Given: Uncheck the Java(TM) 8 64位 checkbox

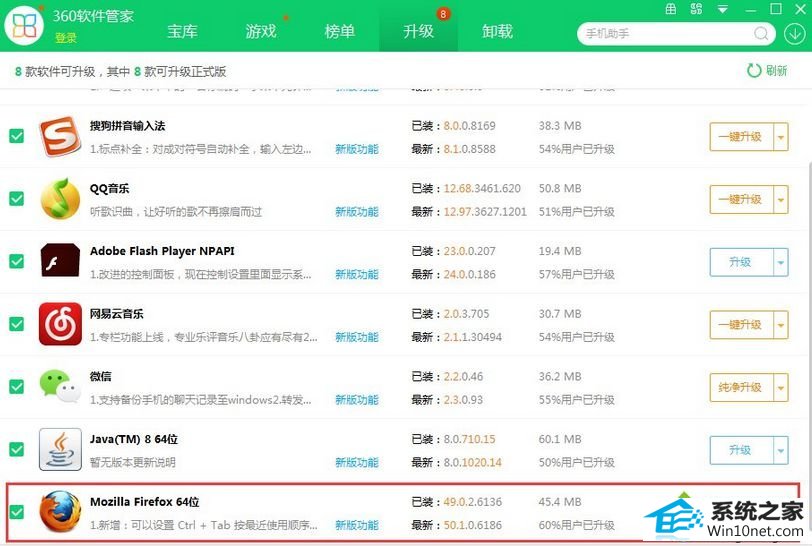Looking at the screenshot, I should 17,450.
